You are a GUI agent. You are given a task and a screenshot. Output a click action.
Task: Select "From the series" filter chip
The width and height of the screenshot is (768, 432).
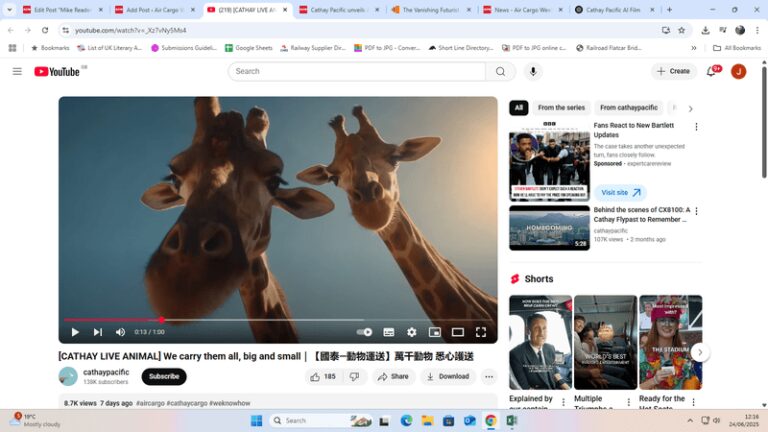(561, 108)
